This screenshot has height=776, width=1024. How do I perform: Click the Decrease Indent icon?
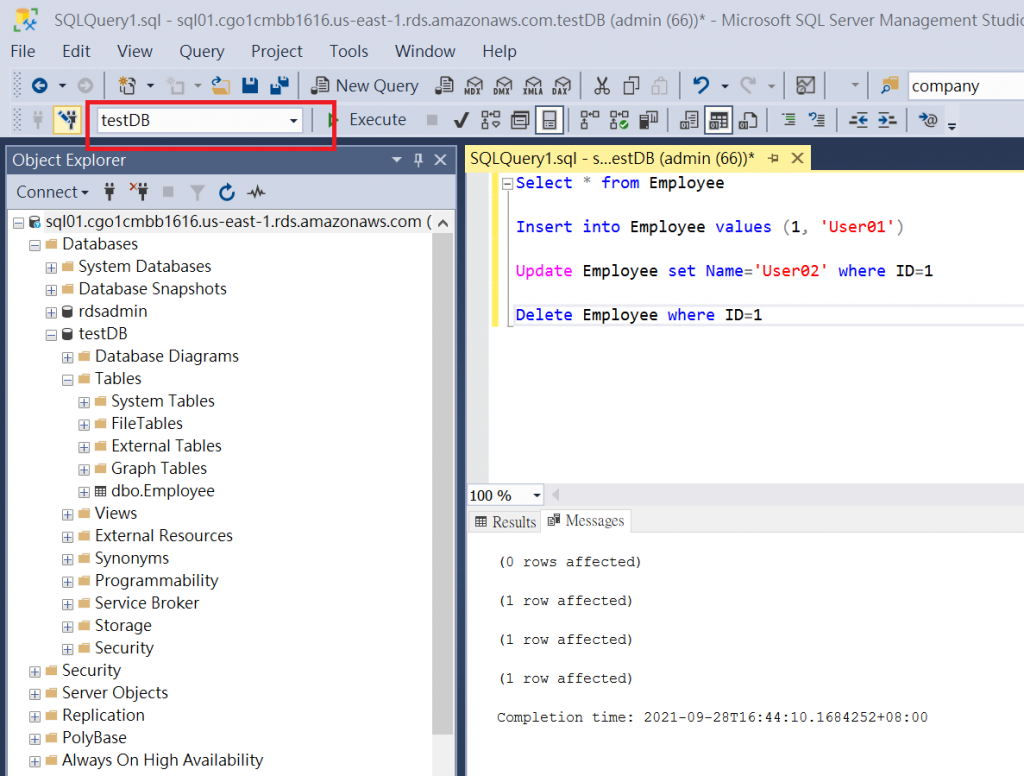[x=858, y=120]
